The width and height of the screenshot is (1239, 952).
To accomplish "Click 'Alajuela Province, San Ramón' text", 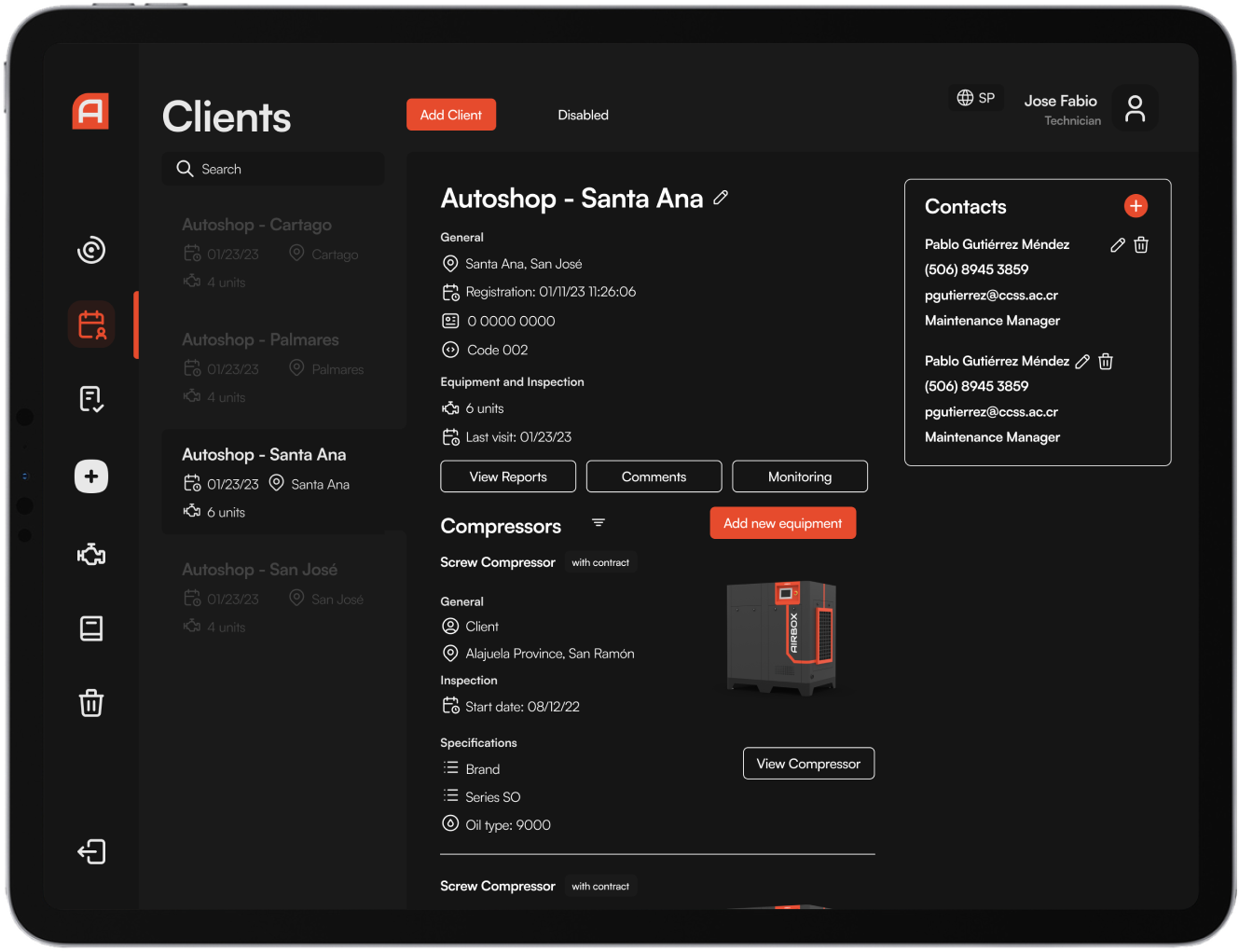I will 550,654.
